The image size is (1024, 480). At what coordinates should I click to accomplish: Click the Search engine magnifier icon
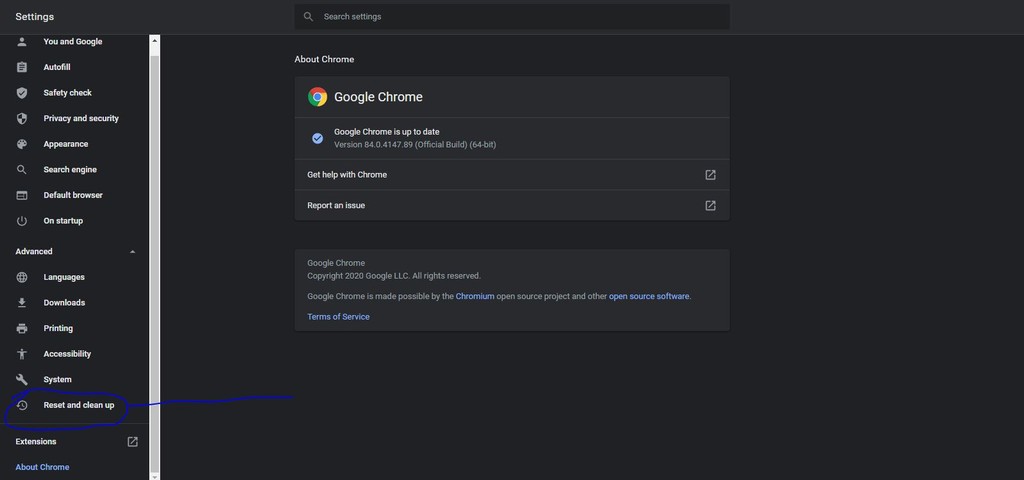[x=22, y=169]
